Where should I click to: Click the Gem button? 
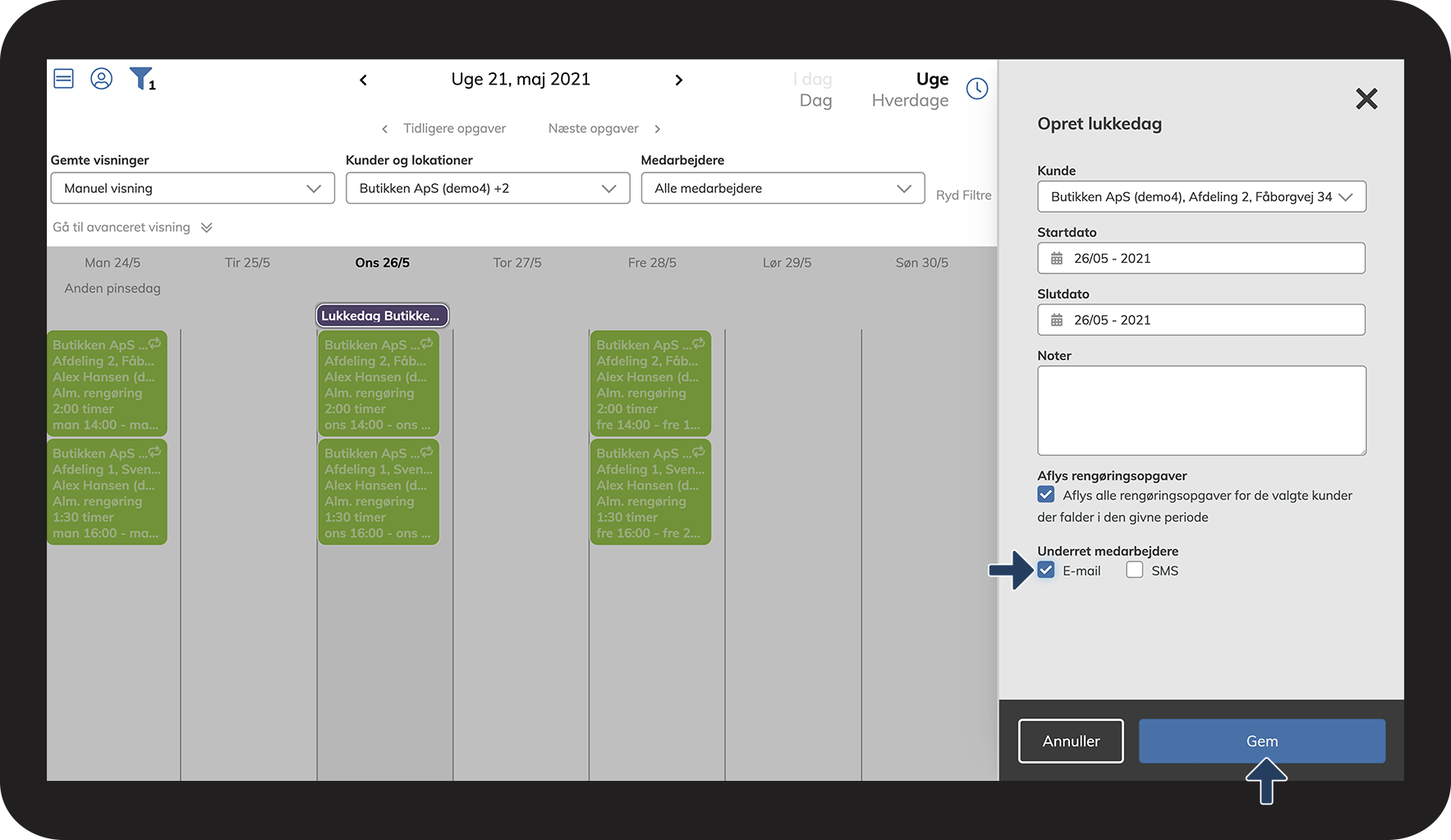pyautogui.click(x=1261, y=741)
